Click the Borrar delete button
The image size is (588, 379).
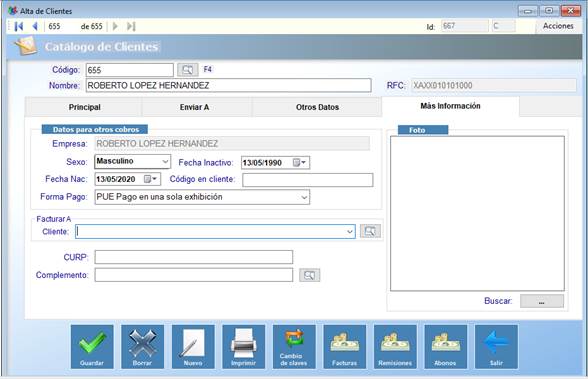click(142, 347)
